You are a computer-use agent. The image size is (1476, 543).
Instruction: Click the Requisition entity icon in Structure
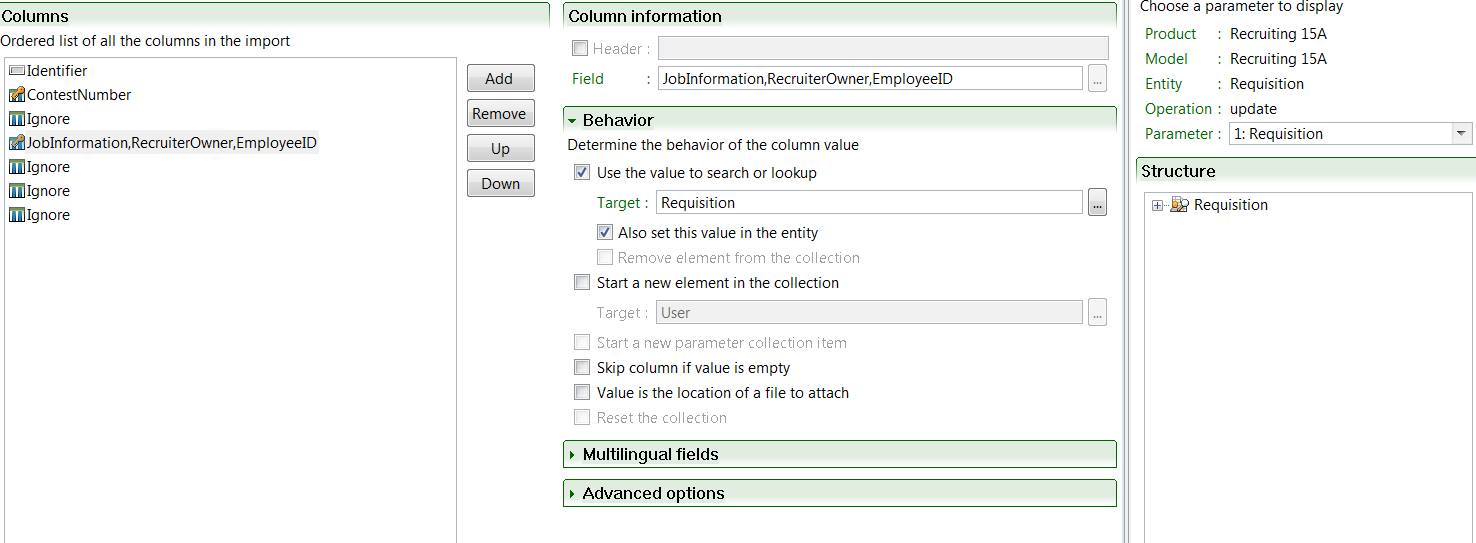(x=1179, y=205)
